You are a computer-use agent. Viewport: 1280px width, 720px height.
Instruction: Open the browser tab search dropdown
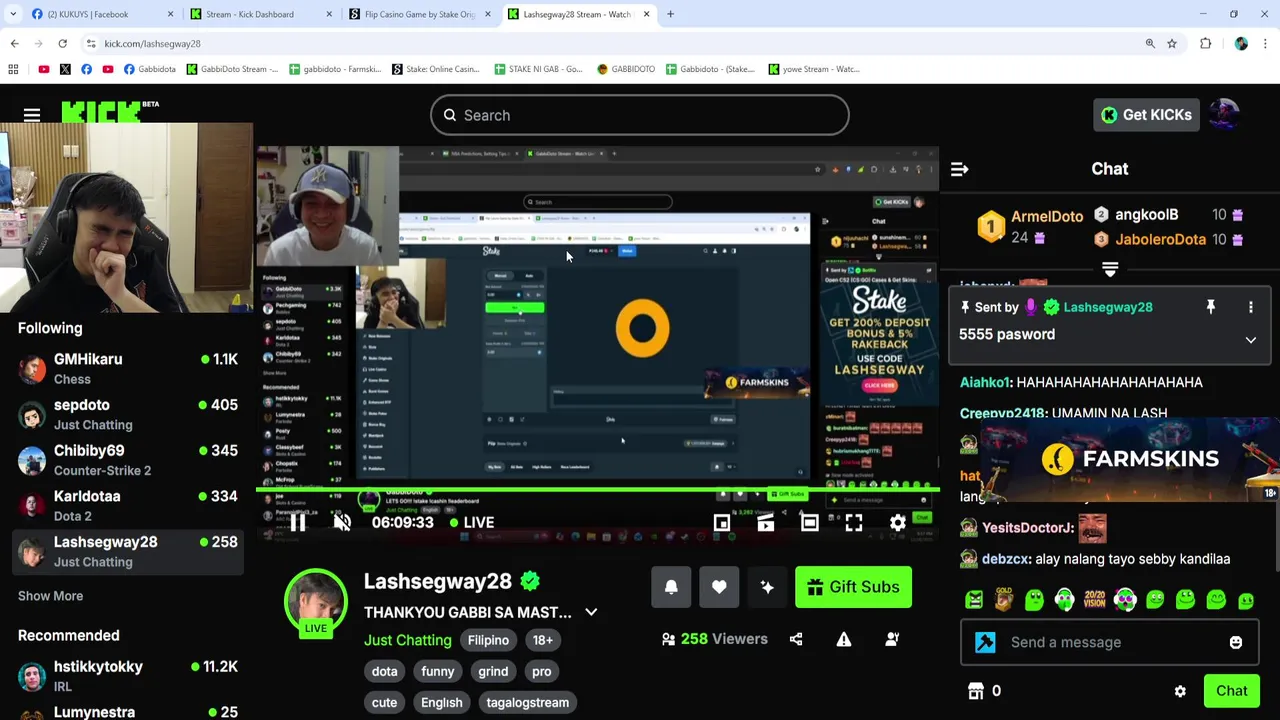coord(13,14)
